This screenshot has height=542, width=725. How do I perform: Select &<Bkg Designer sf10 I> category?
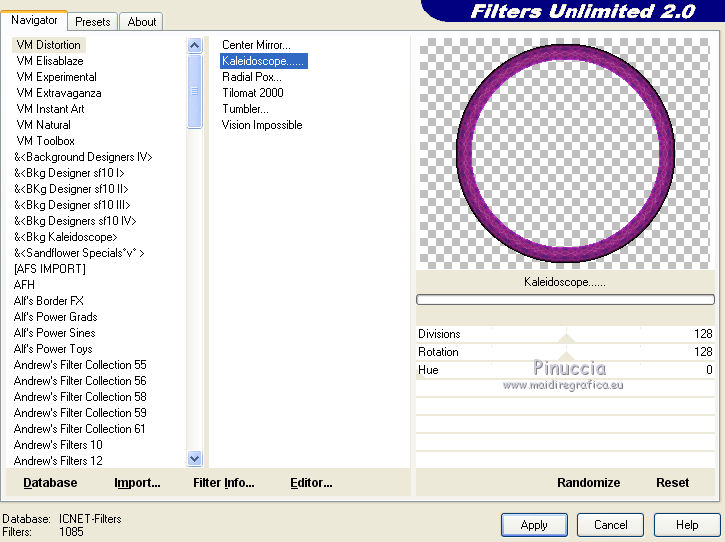(x=69, y=173)
